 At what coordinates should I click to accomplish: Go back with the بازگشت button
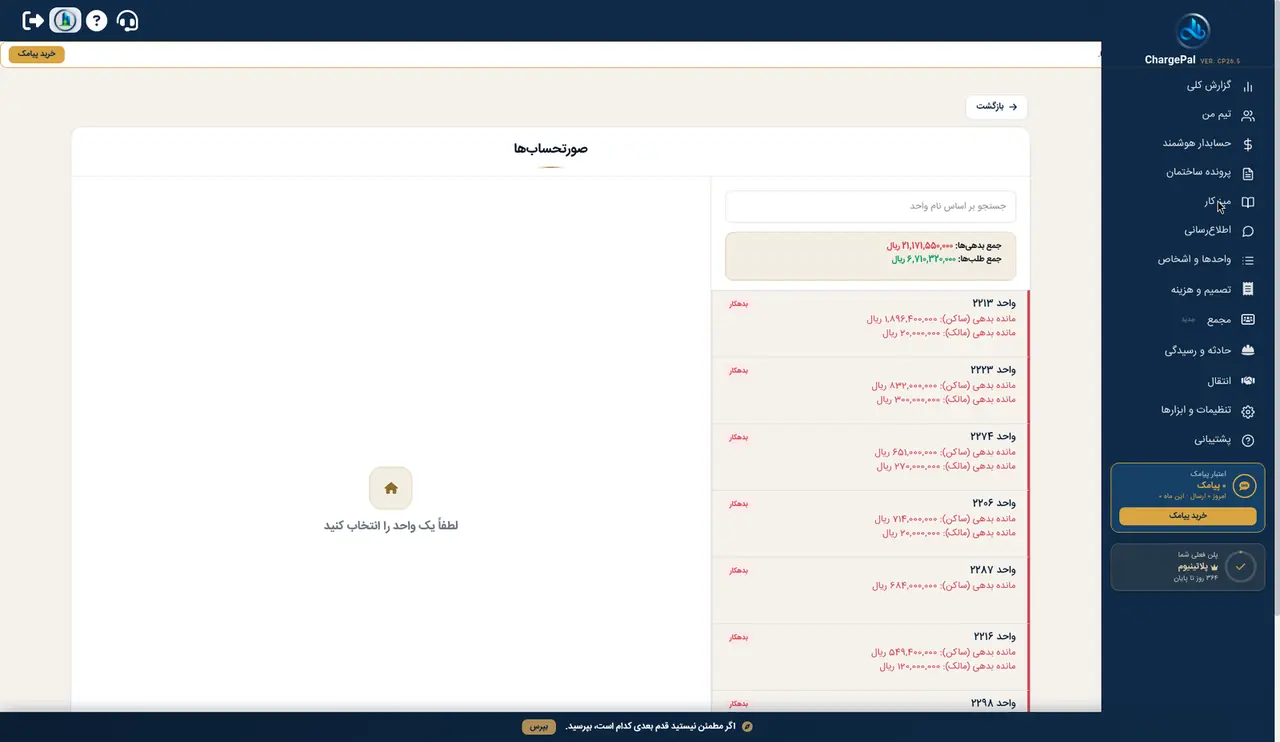[996, 107]
